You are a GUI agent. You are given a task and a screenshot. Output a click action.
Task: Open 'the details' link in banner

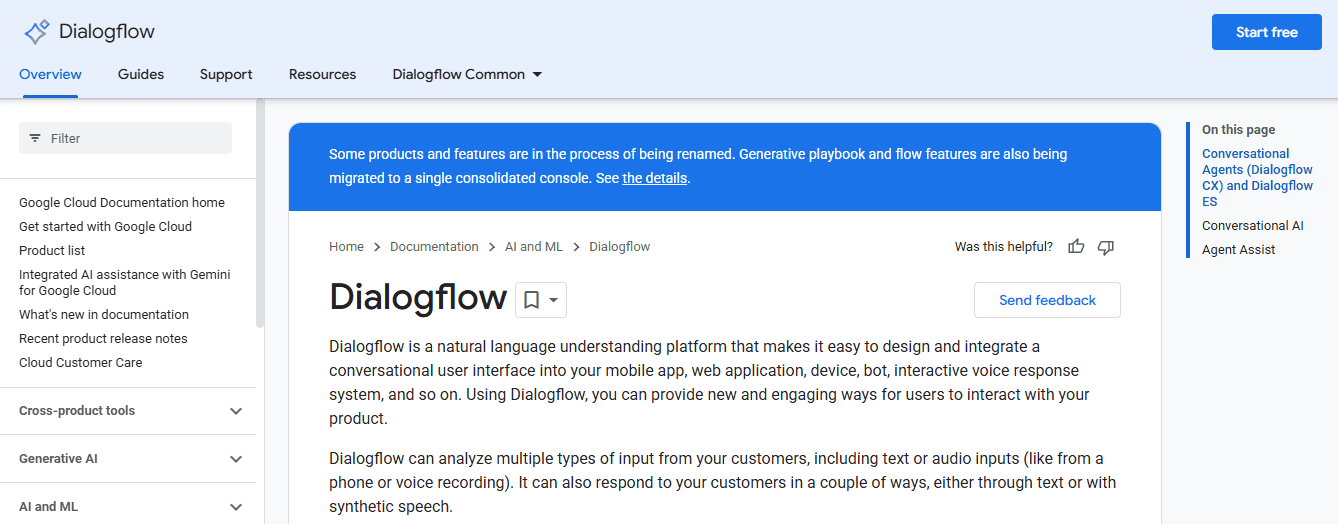pos(654,178)
